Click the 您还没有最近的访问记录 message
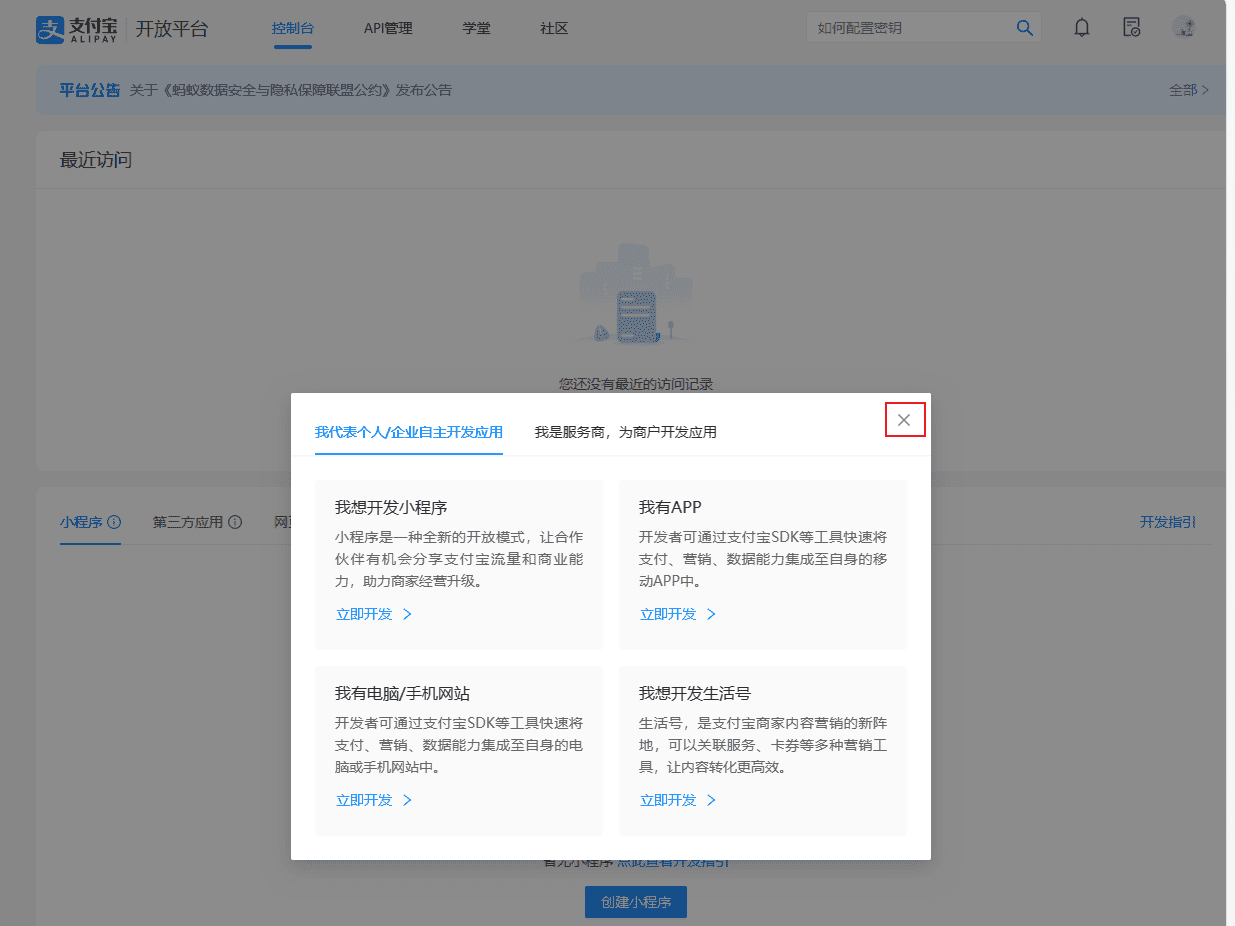 [x=636, y=384]
